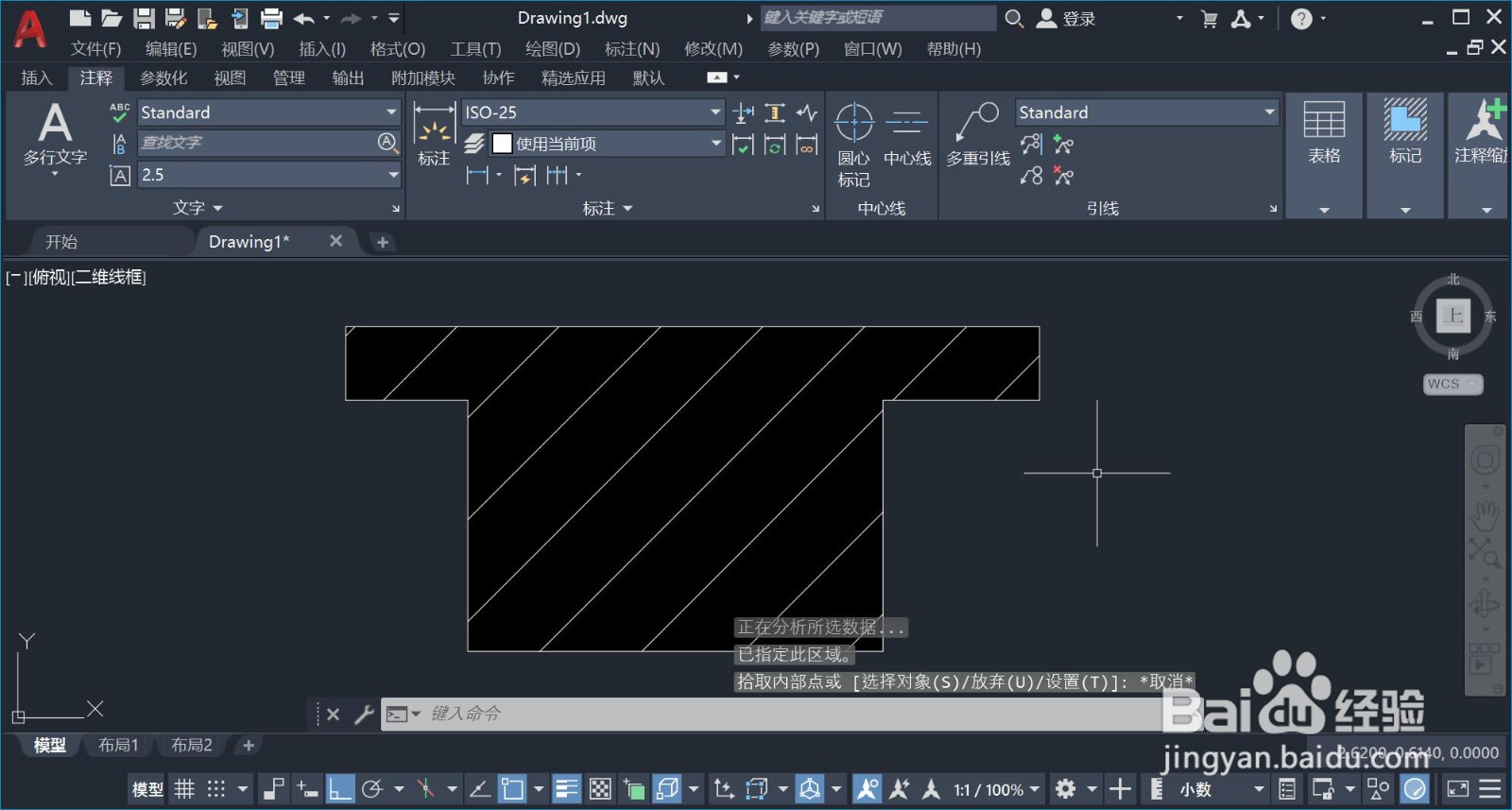Screen dimensions: 1512x810
Task: Click the Help question mark icon
Action: click(x=1301, y=18)
